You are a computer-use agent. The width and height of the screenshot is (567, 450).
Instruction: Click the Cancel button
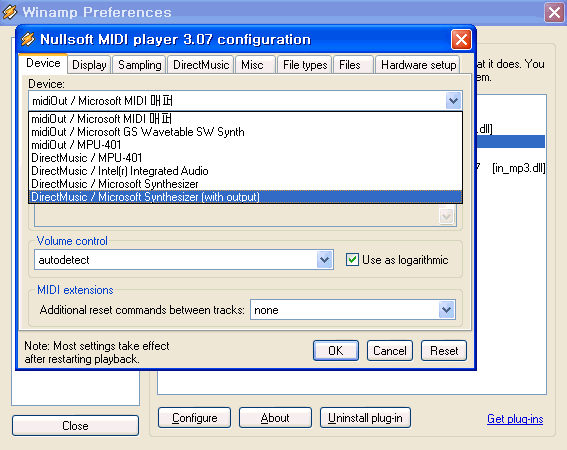pos(390,351)
